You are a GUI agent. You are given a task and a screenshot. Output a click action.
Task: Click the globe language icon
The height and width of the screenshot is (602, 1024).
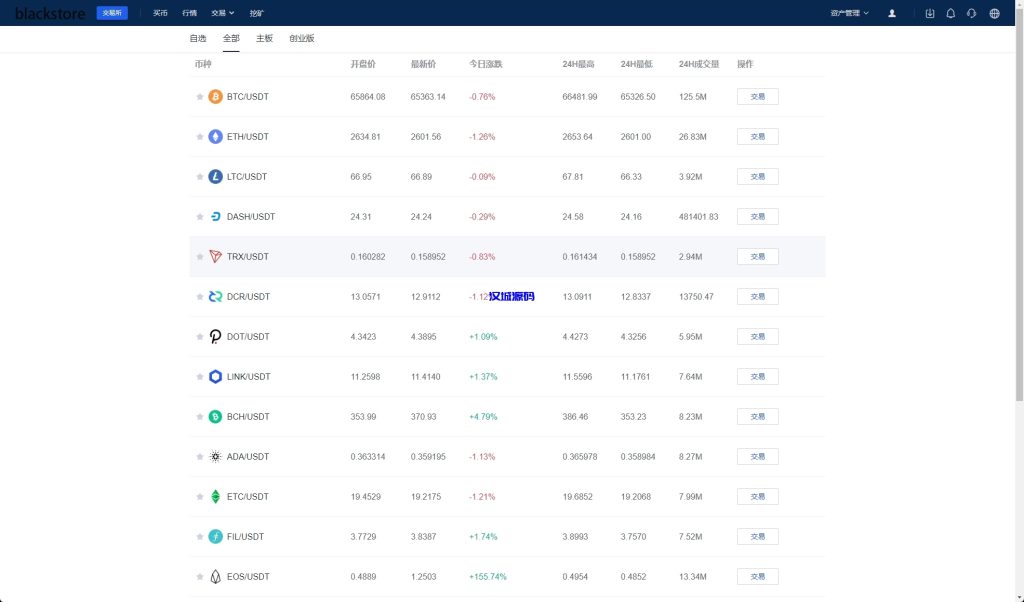[x=994, y=13]
